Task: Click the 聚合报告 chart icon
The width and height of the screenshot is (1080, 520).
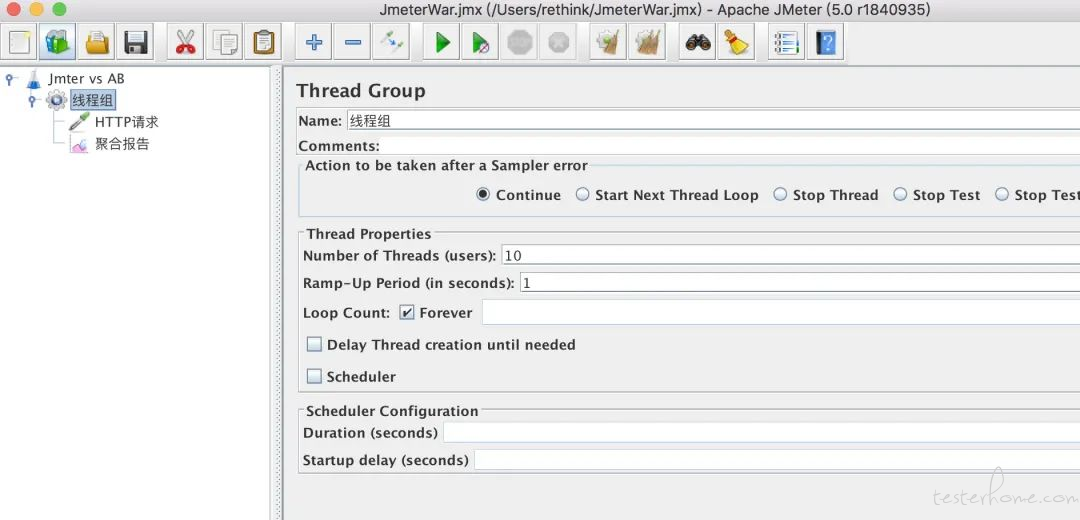Action: click(x=79, y=144)
